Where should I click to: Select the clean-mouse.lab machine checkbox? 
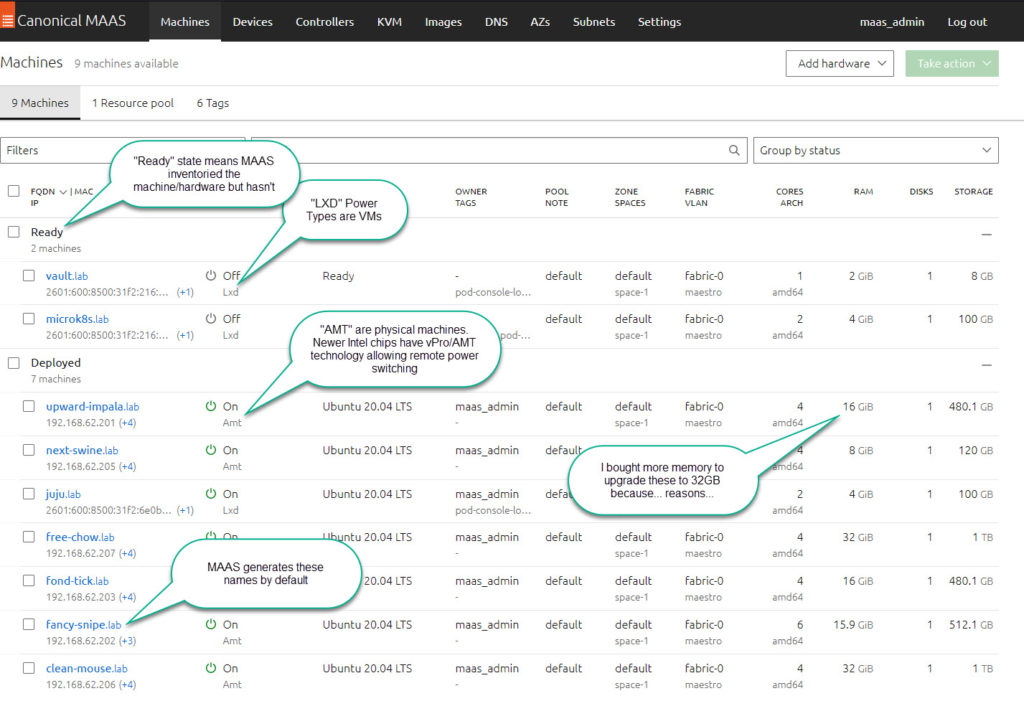pos(29,668)
